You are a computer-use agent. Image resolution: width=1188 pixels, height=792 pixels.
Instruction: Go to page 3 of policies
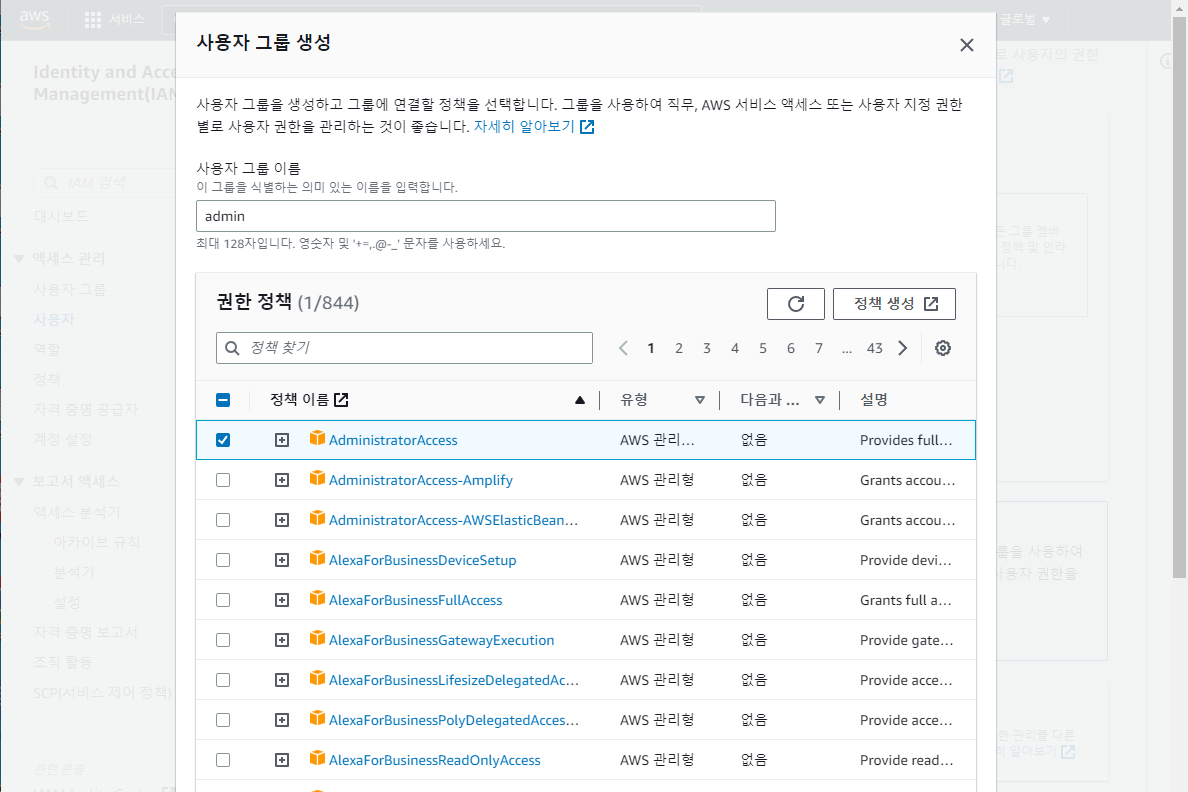pyautogui.click(x=707, y=348)
